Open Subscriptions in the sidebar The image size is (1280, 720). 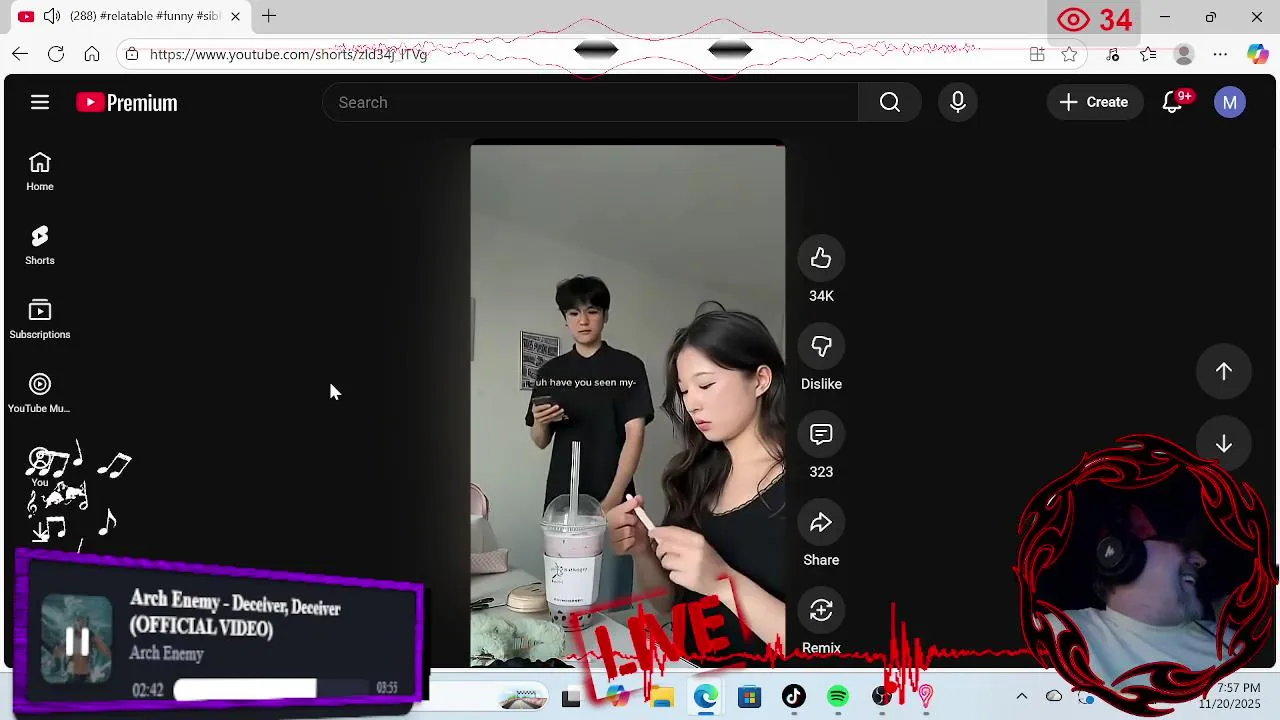coord(40,319)
